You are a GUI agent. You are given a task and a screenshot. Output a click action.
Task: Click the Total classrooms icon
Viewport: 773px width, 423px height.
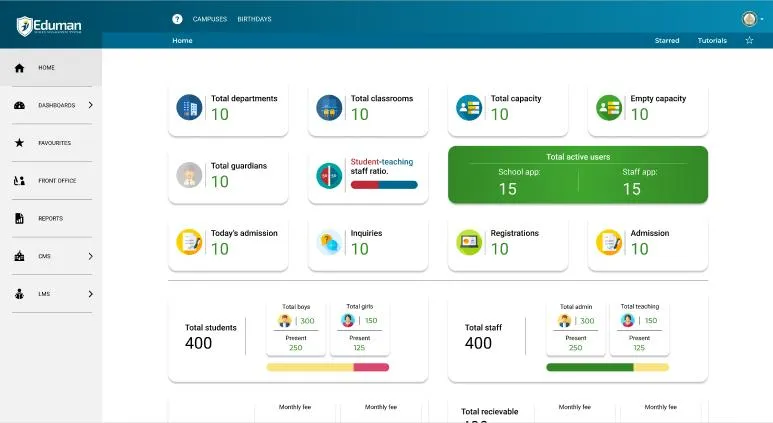[x=329, y=107]
